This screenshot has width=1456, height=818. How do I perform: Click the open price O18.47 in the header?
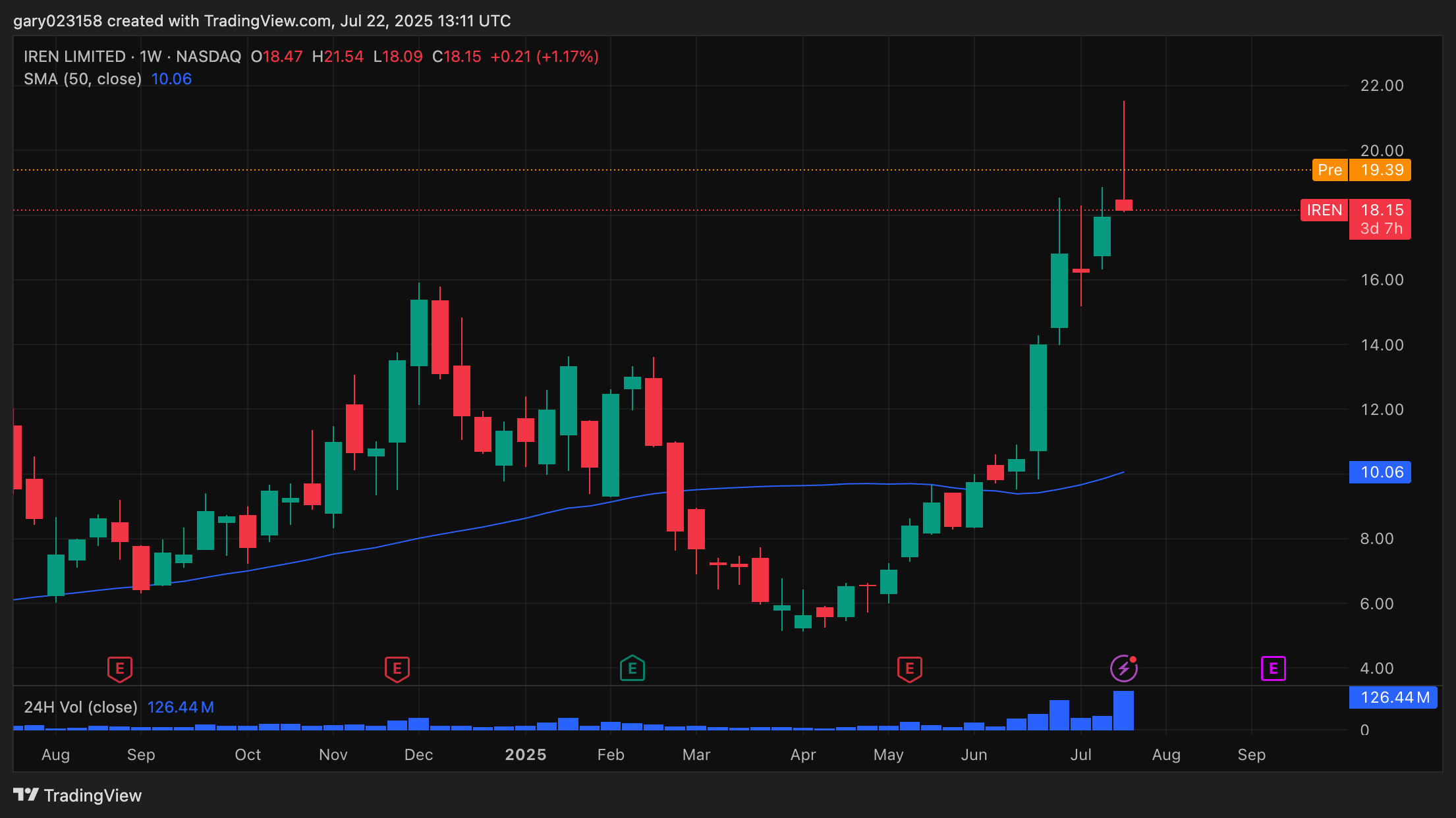click(x=277, y=57)
